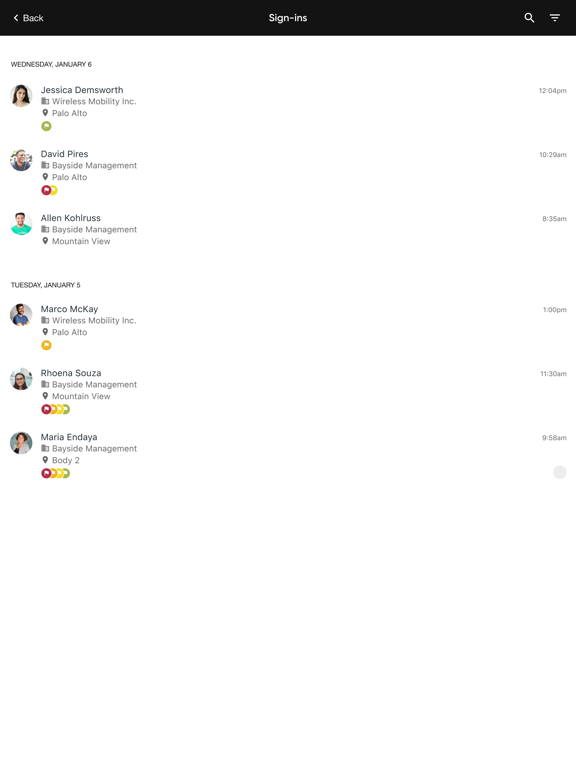576x768 pixels.
Task: Open Jessica Demsworth's profile photo
Action: pos(21,96)
